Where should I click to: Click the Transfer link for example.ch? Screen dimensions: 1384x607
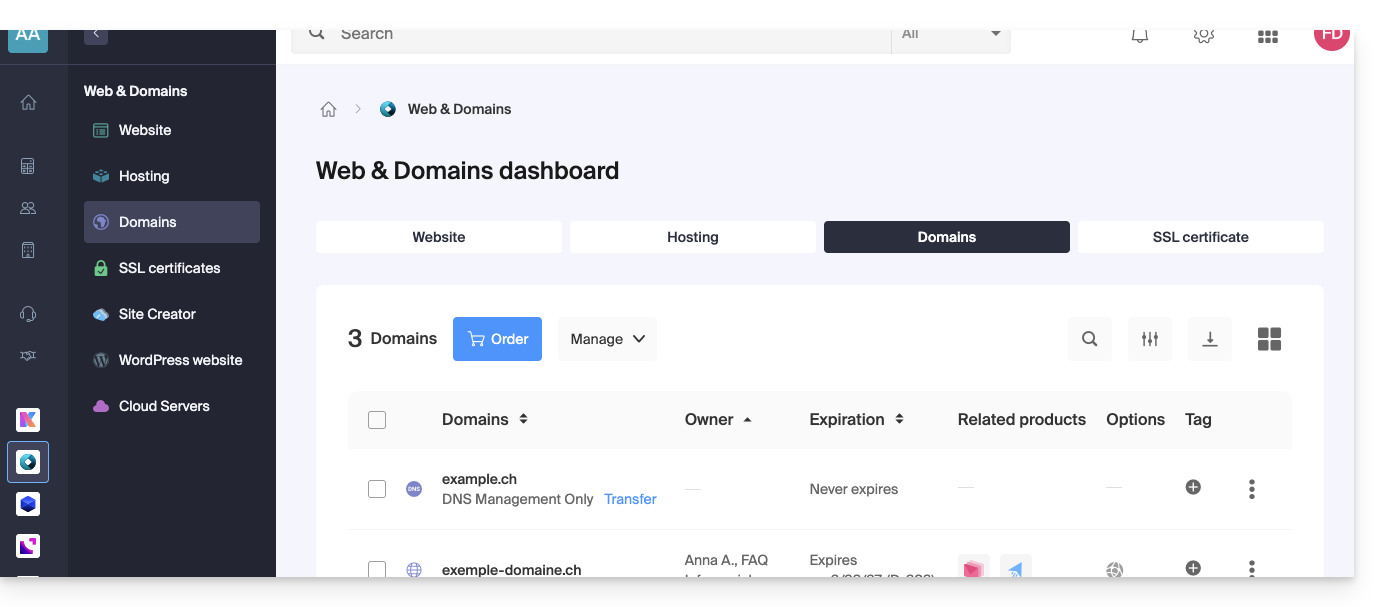[x=630, y=499]
